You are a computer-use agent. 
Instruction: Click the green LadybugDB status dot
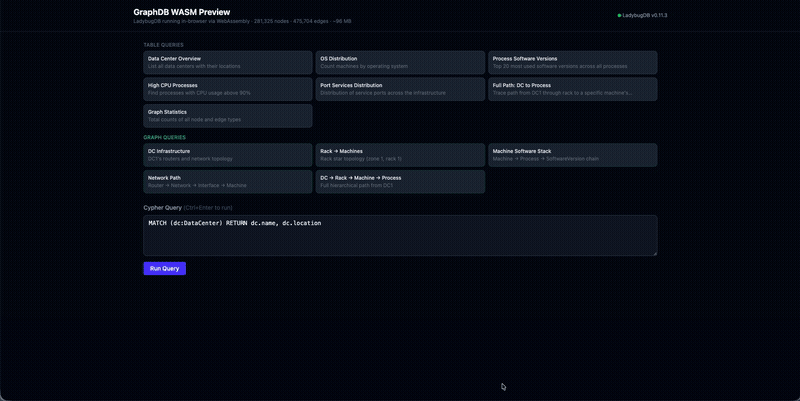click(619, 15)
